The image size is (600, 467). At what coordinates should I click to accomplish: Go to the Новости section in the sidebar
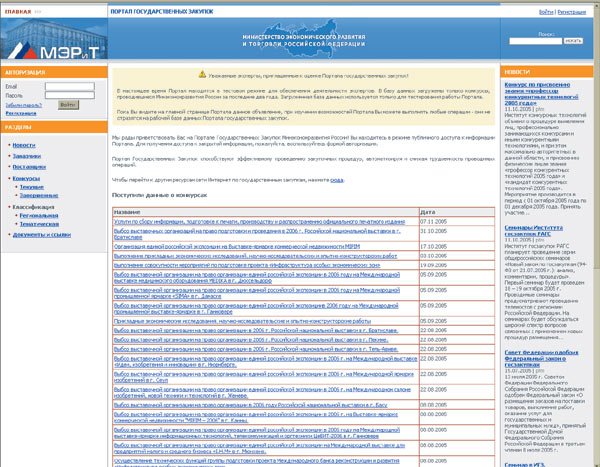pos(24,145)
